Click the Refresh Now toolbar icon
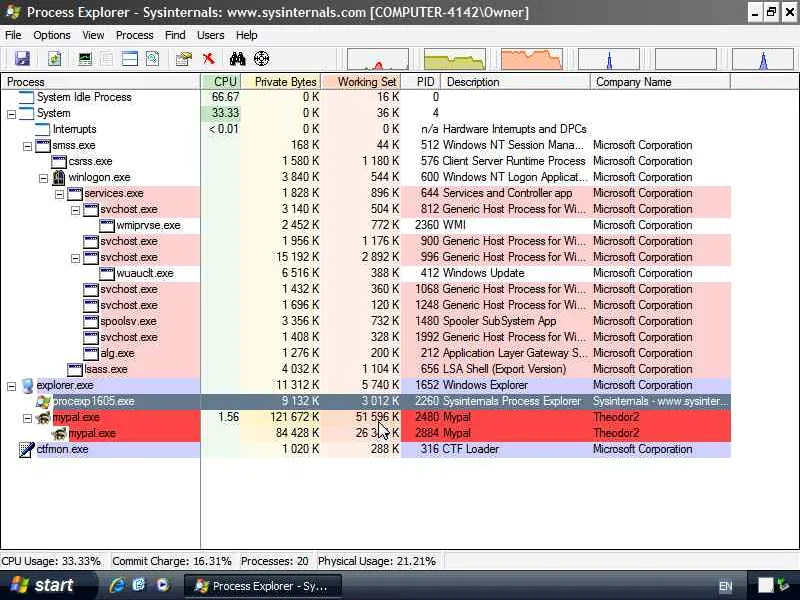 54,59
